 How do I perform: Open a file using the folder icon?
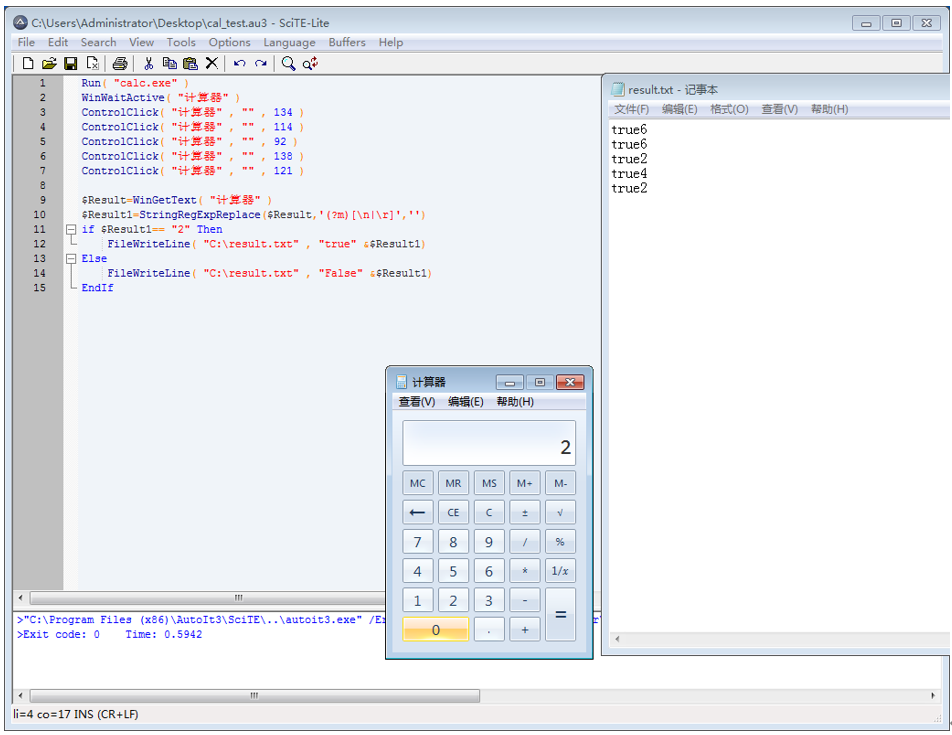pyautogui.click(x=49, y=63)
